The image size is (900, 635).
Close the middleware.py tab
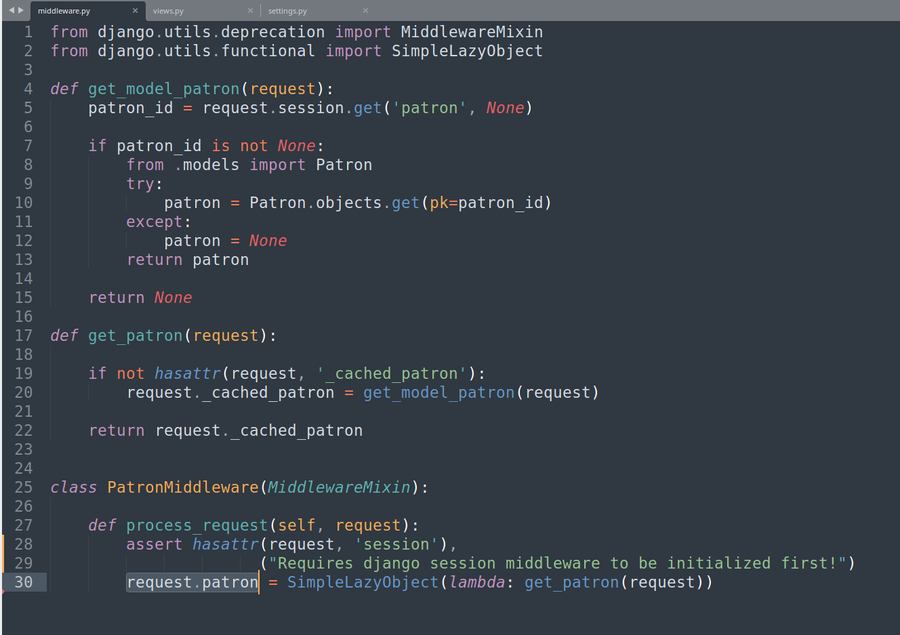point(135,11)
